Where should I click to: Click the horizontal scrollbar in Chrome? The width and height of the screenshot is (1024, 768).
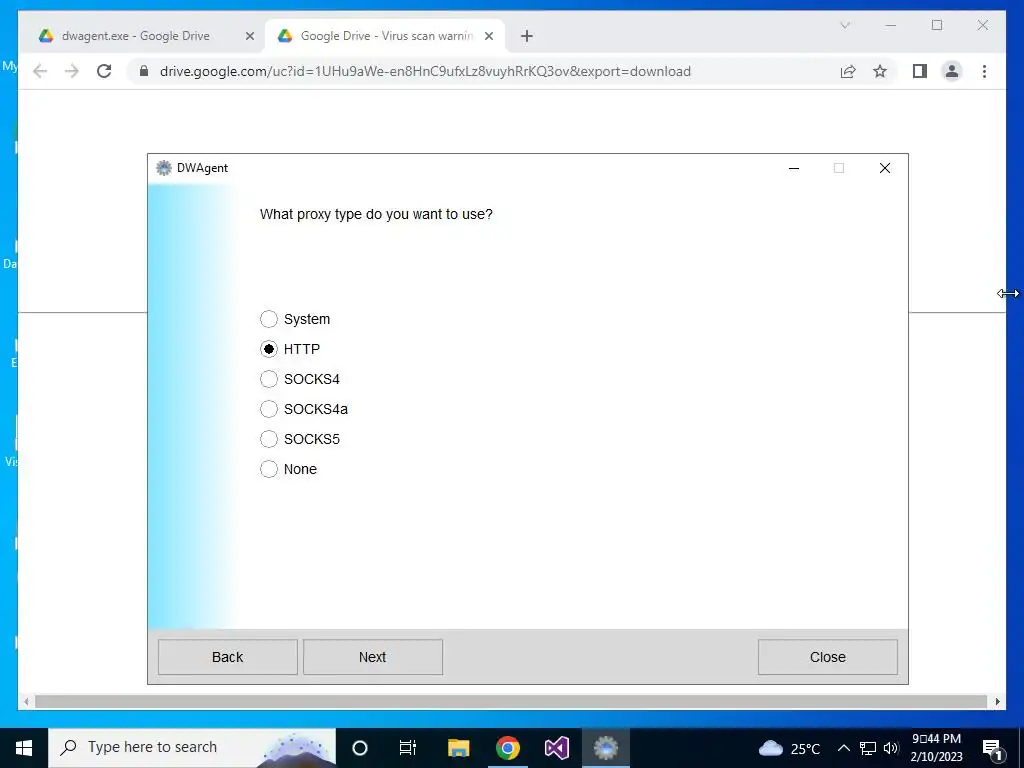(x=511, y=701)
